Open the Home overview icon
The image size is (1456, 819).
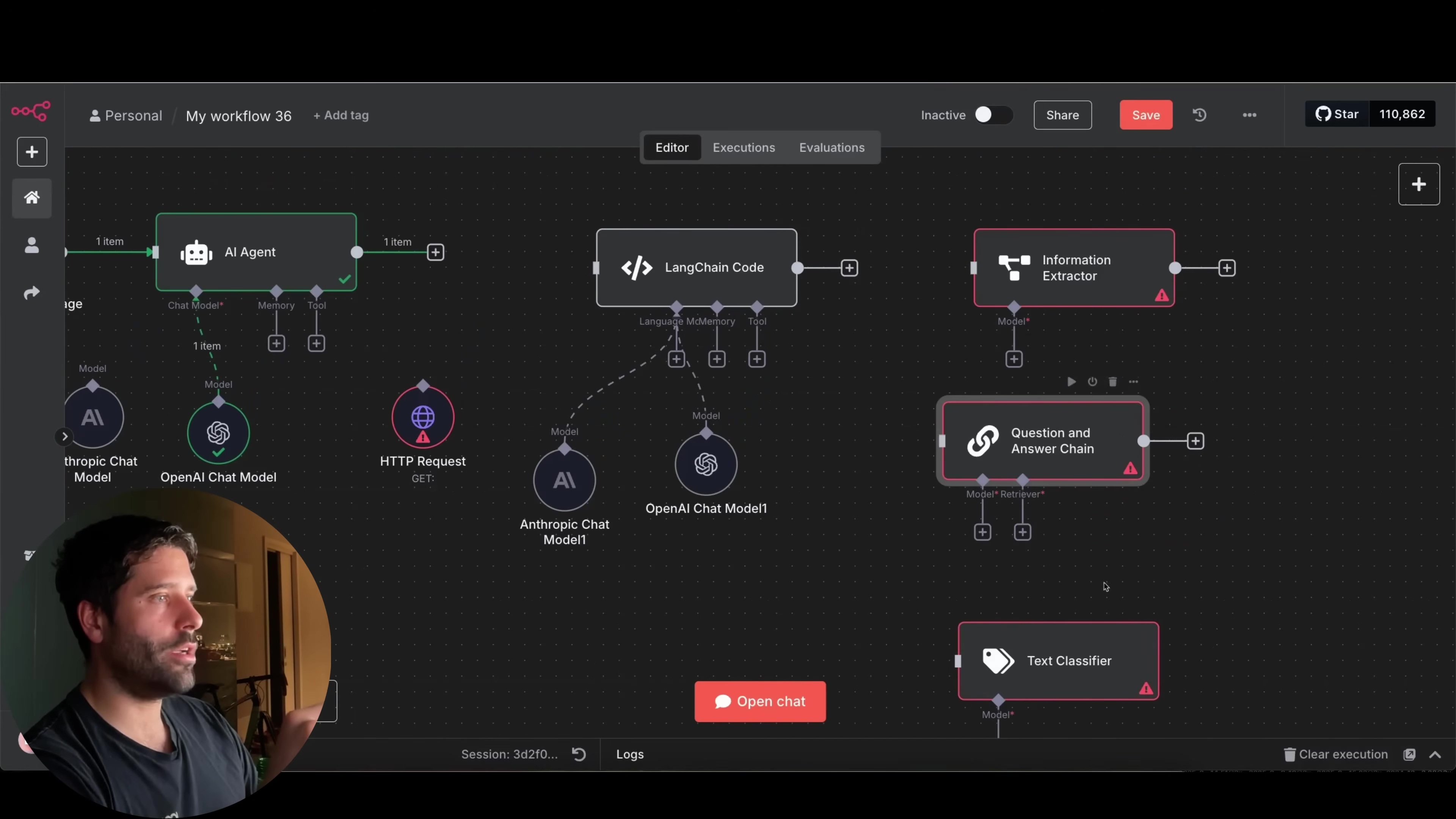(31, 198)
